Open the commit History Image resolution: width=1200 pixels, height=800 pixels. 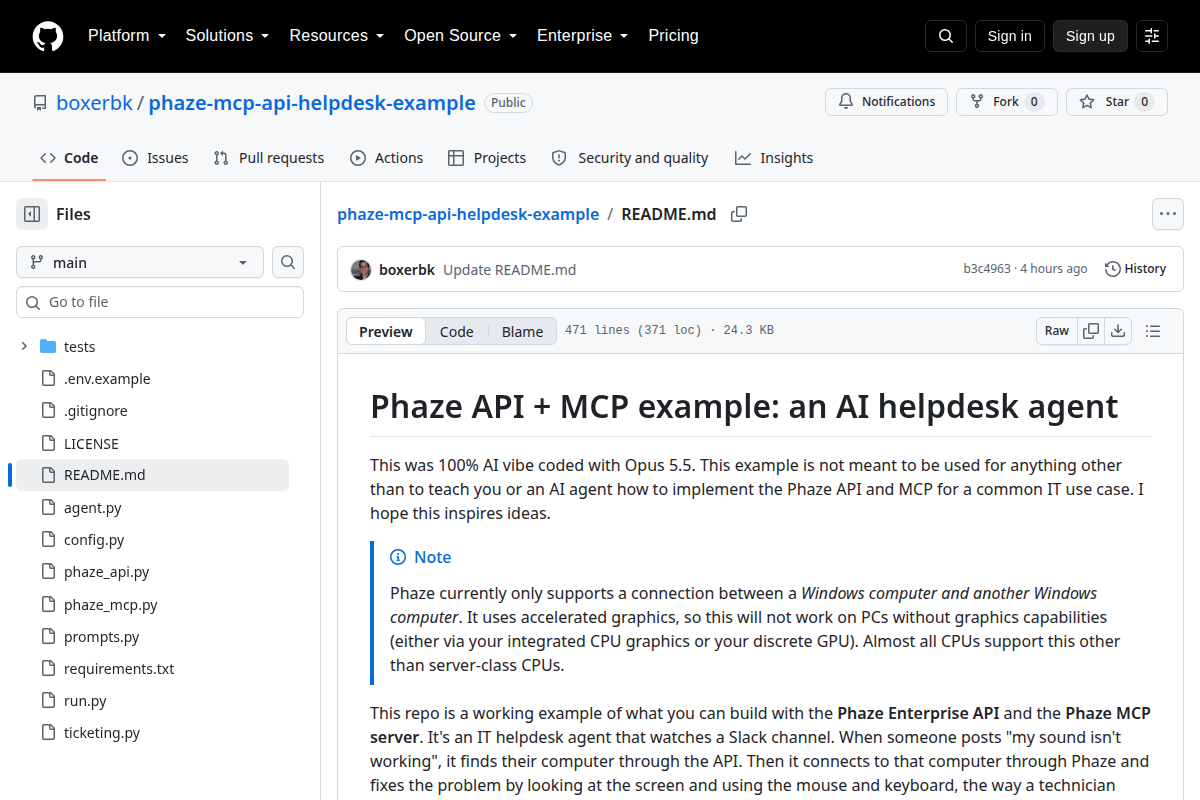coord(1136,269)
